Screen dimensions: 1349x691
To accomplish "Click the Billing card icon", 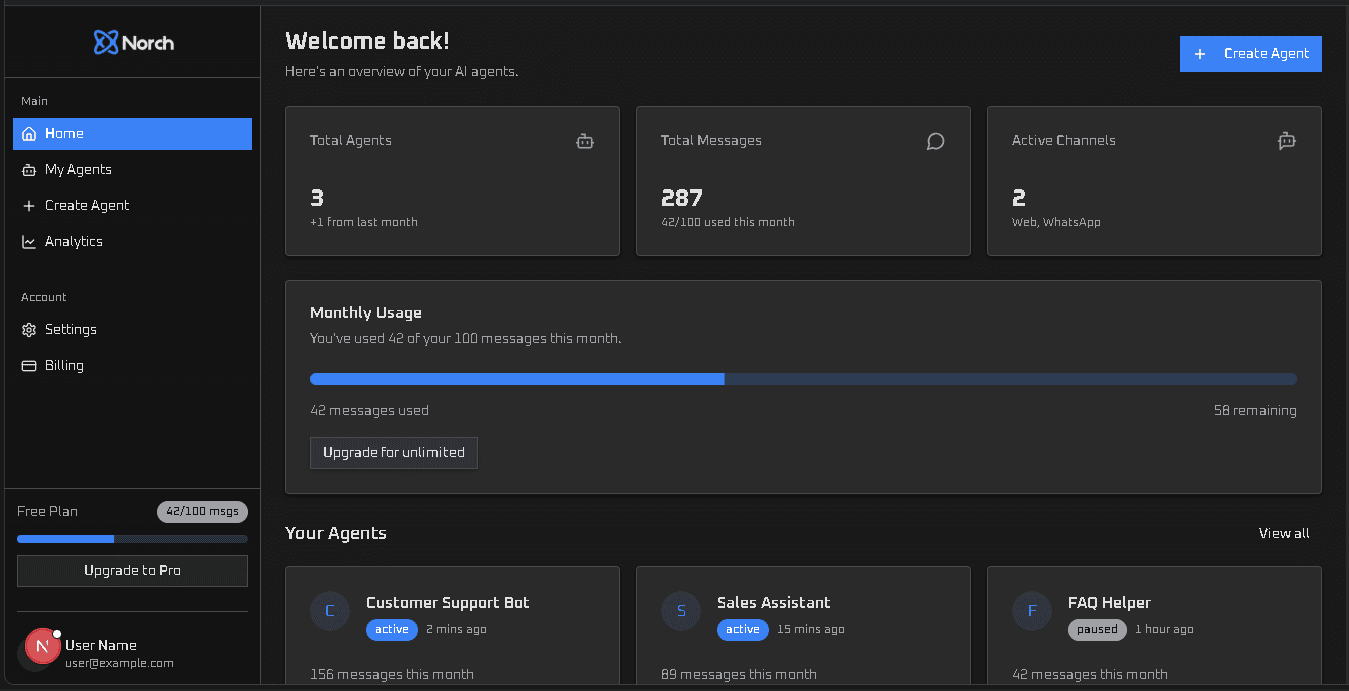I will coord(30,365).
